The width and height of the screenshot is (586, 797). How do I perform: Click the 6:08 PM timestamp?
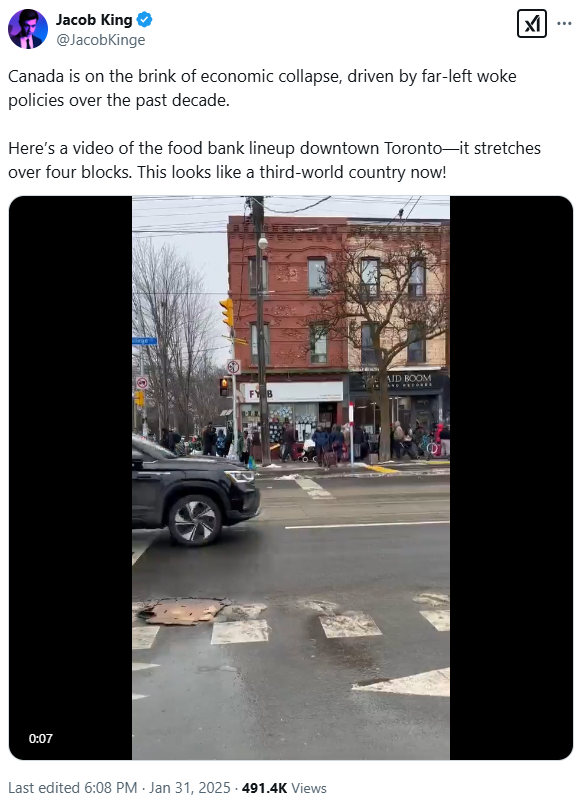[110, 788]
